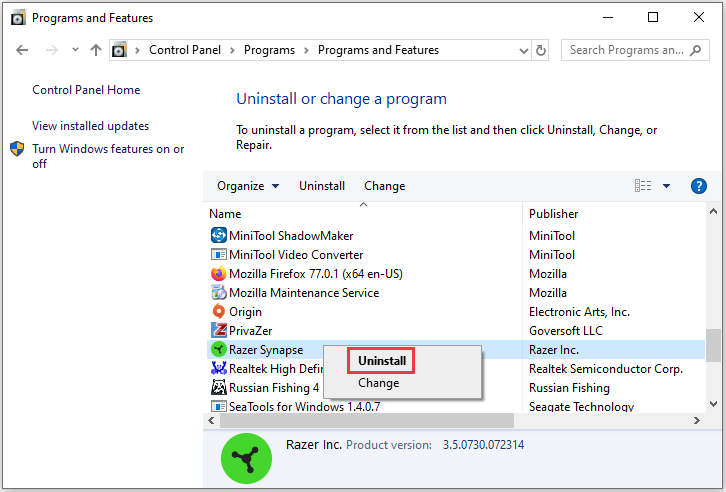
Task: Open the recent locations dropdown chevron
Action: pyautogui.click(x=75, y=50)
